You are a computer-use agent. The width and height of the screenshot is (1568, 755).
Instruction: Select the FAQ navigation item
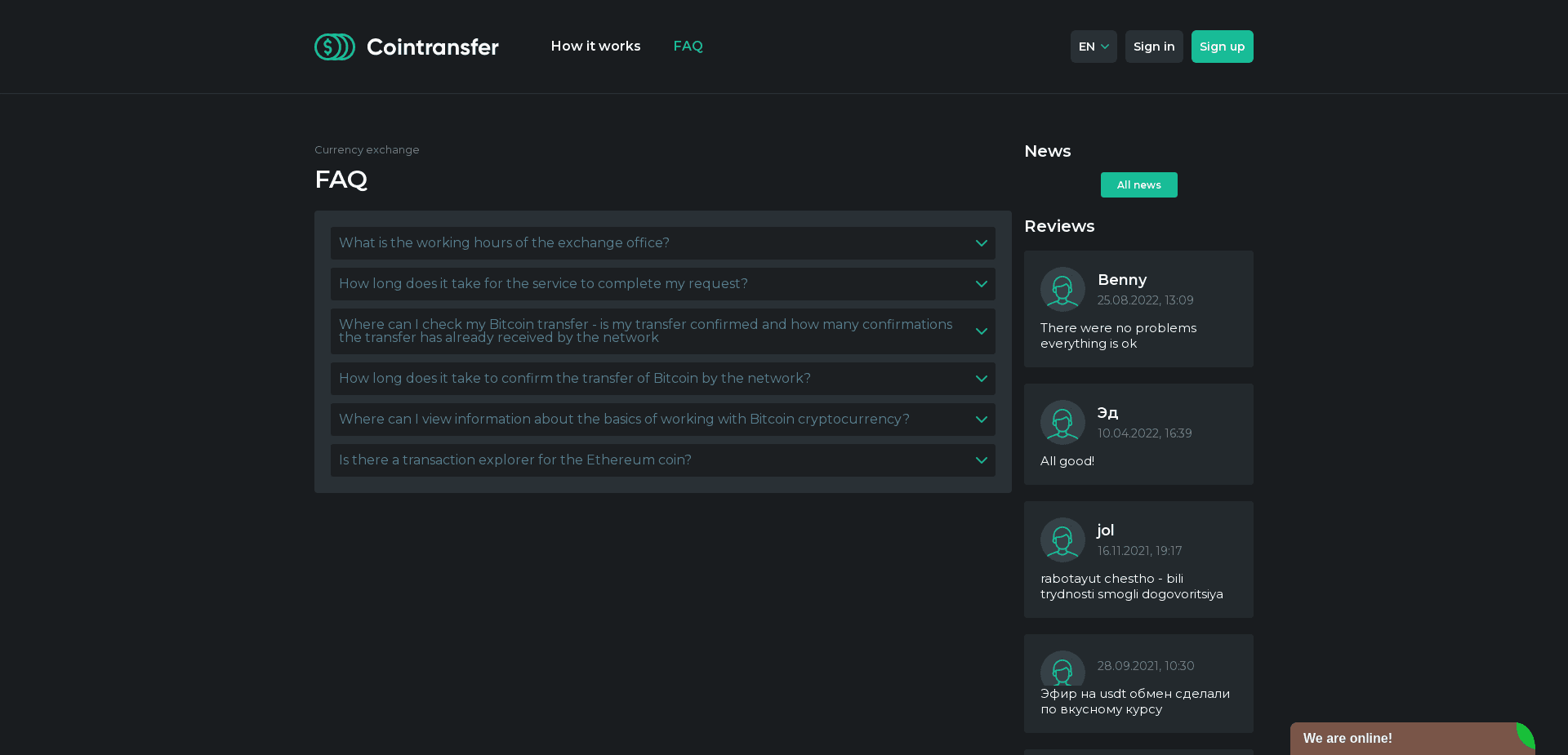click(688, 47)
